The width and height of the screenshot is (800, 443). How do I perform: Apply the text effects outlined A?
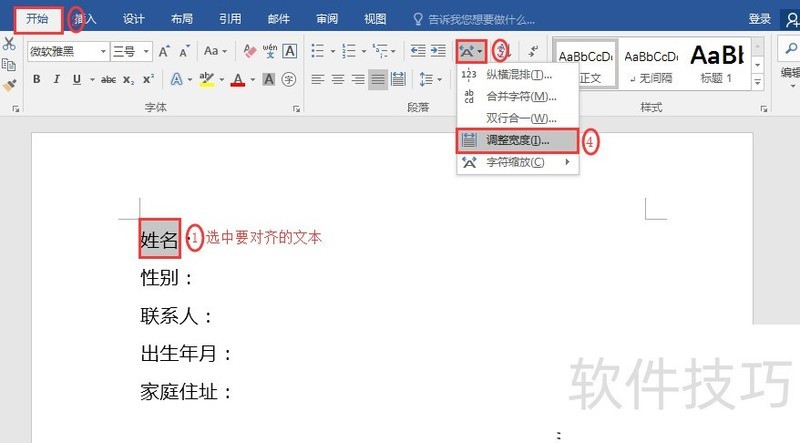click(x=176, y=79)
